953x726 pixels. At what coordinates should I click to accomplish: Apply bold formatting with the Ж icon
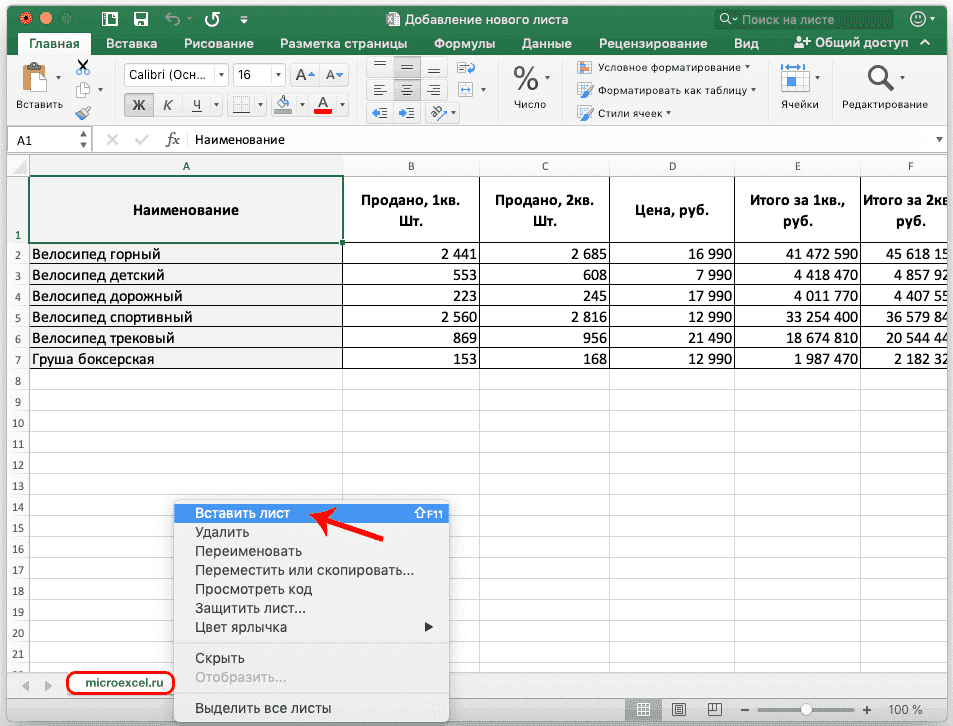[138, 104]
